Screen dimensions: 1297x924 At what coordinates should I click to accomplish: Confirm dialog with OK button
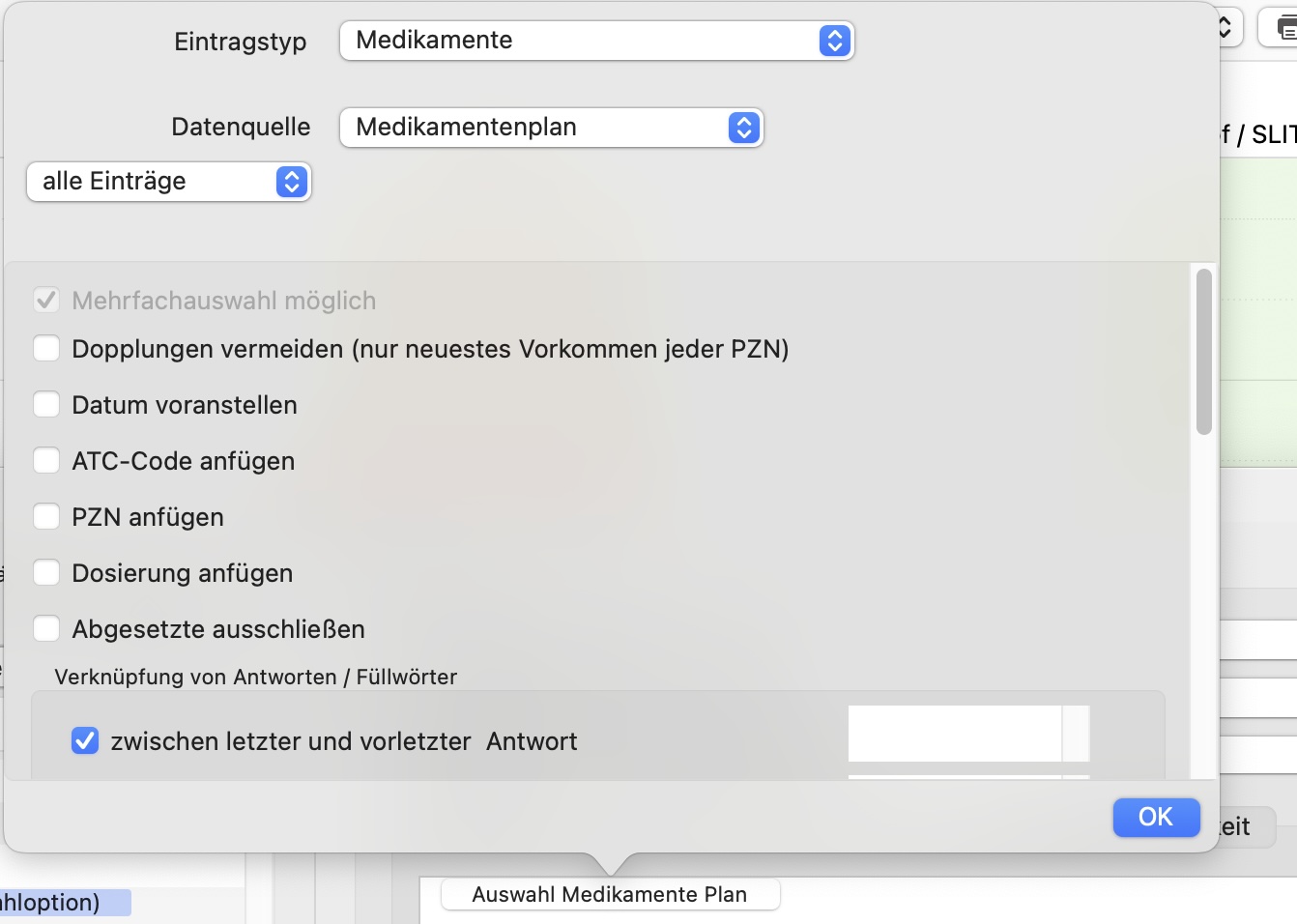1156,817
